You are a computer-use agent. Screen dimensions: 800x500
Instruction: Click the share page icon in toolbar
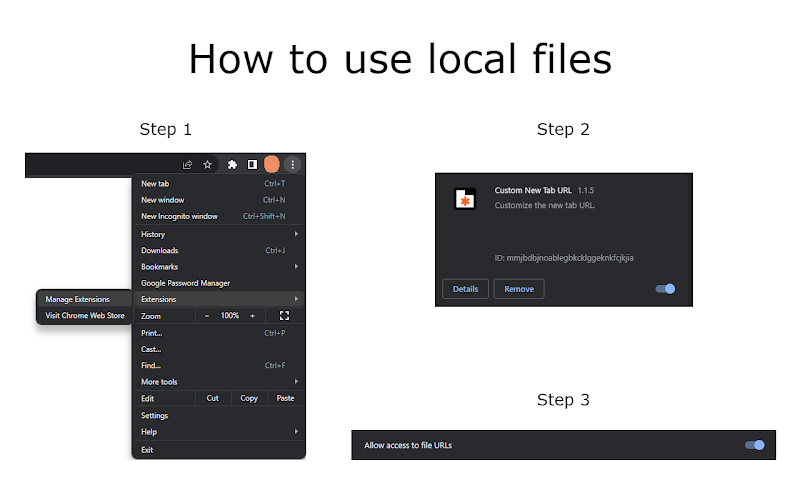coord(187,165)
